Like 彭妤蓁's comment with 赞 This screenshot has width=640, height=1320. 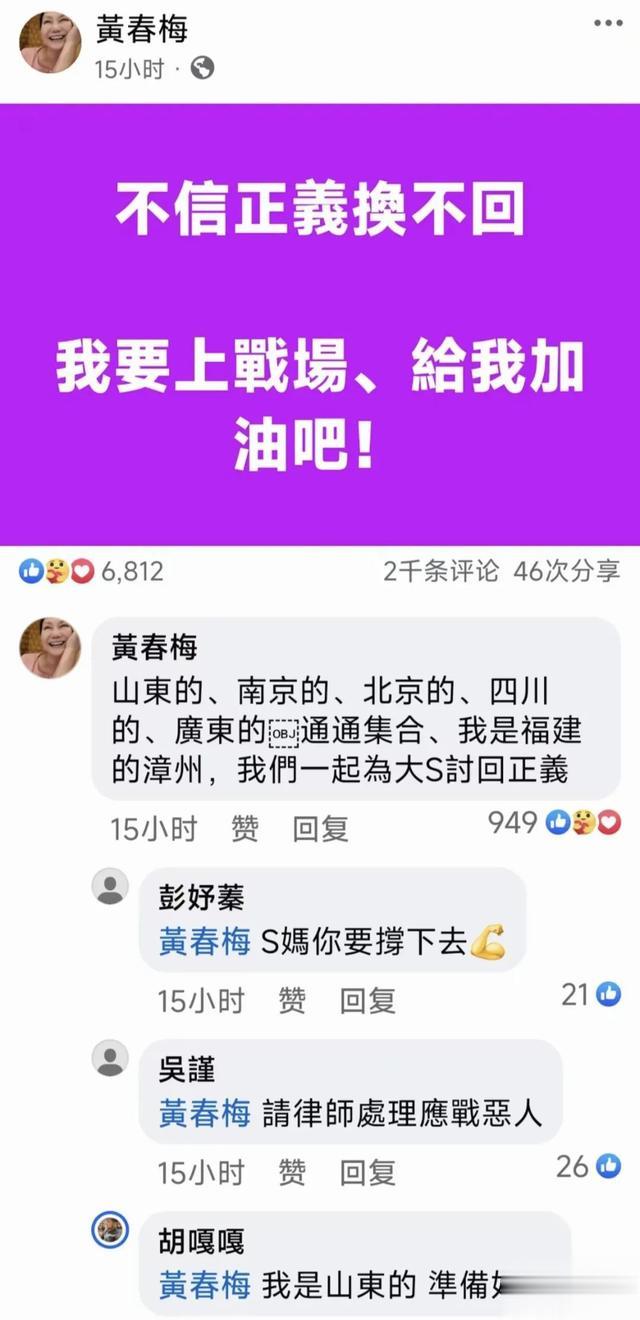[x=292, y=1000]
